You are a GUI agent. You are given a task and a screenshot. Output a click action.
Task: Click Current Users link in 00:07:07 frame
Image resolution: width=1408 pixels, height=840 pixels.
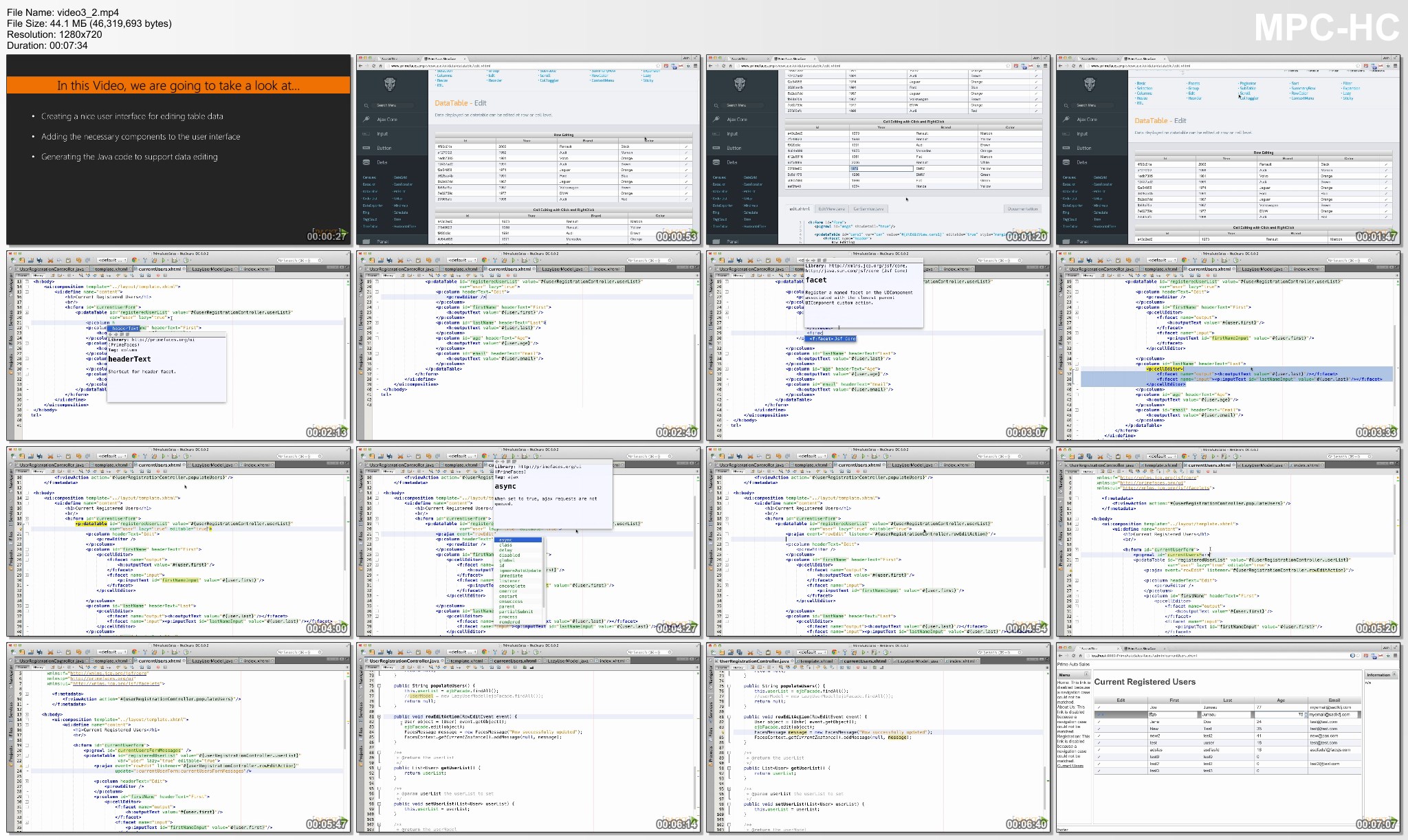pyautogui.click(x=1069, y=766)
